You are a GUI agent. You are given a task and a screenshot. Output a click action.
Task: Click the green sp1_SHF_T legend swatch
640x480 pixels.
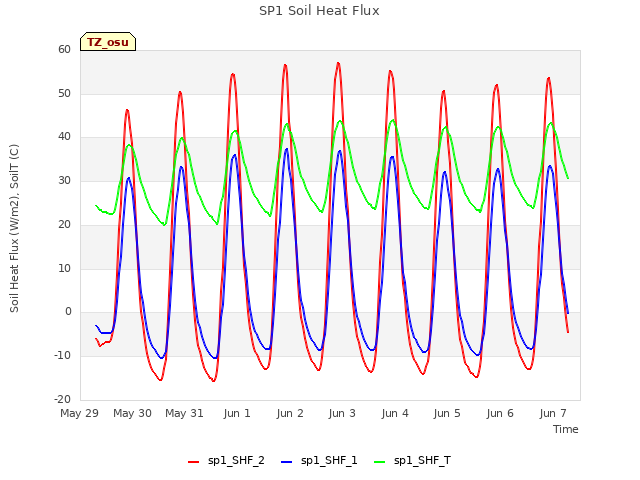coord(380,462)
